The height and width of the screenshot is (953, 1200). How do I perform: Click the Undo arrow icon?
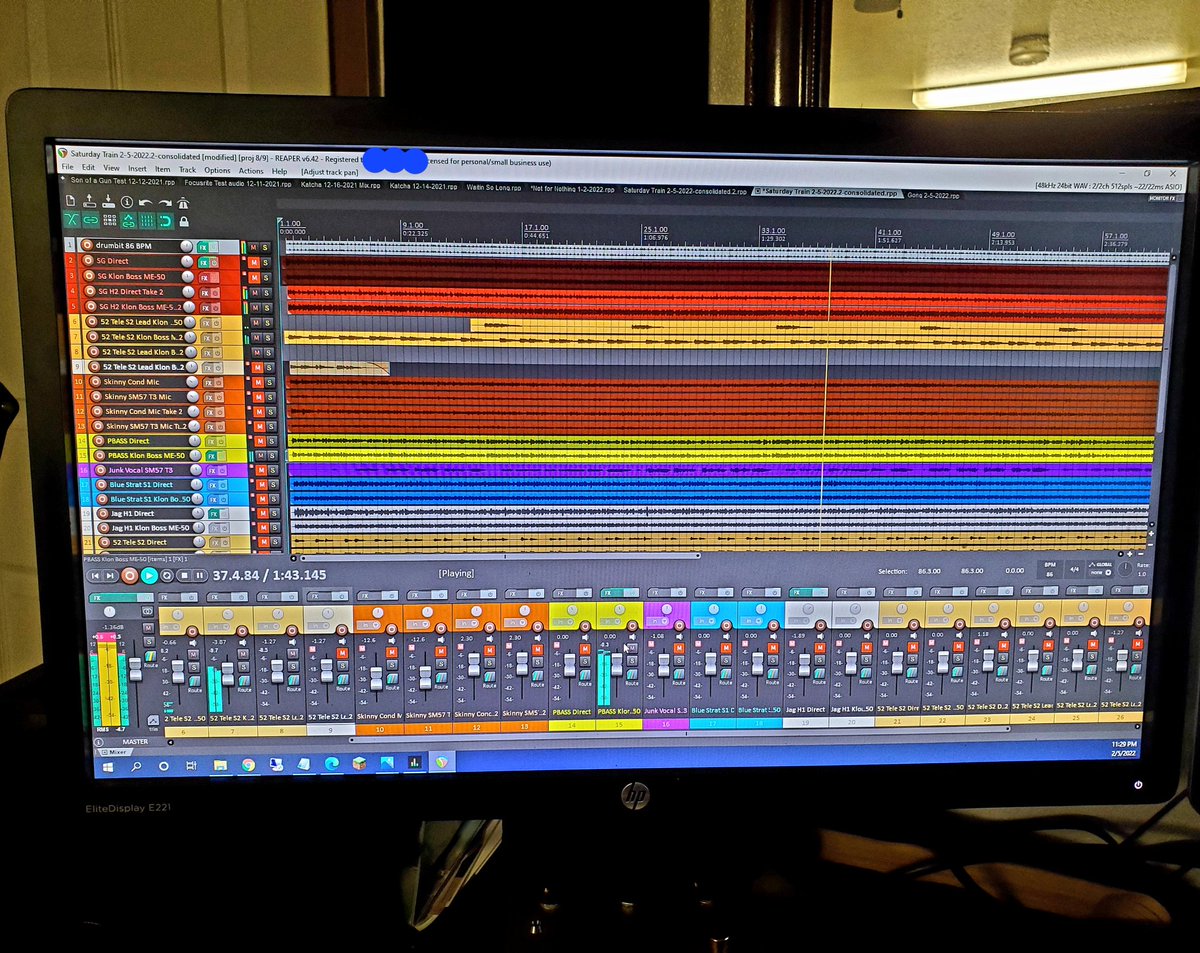coord(145,203)
